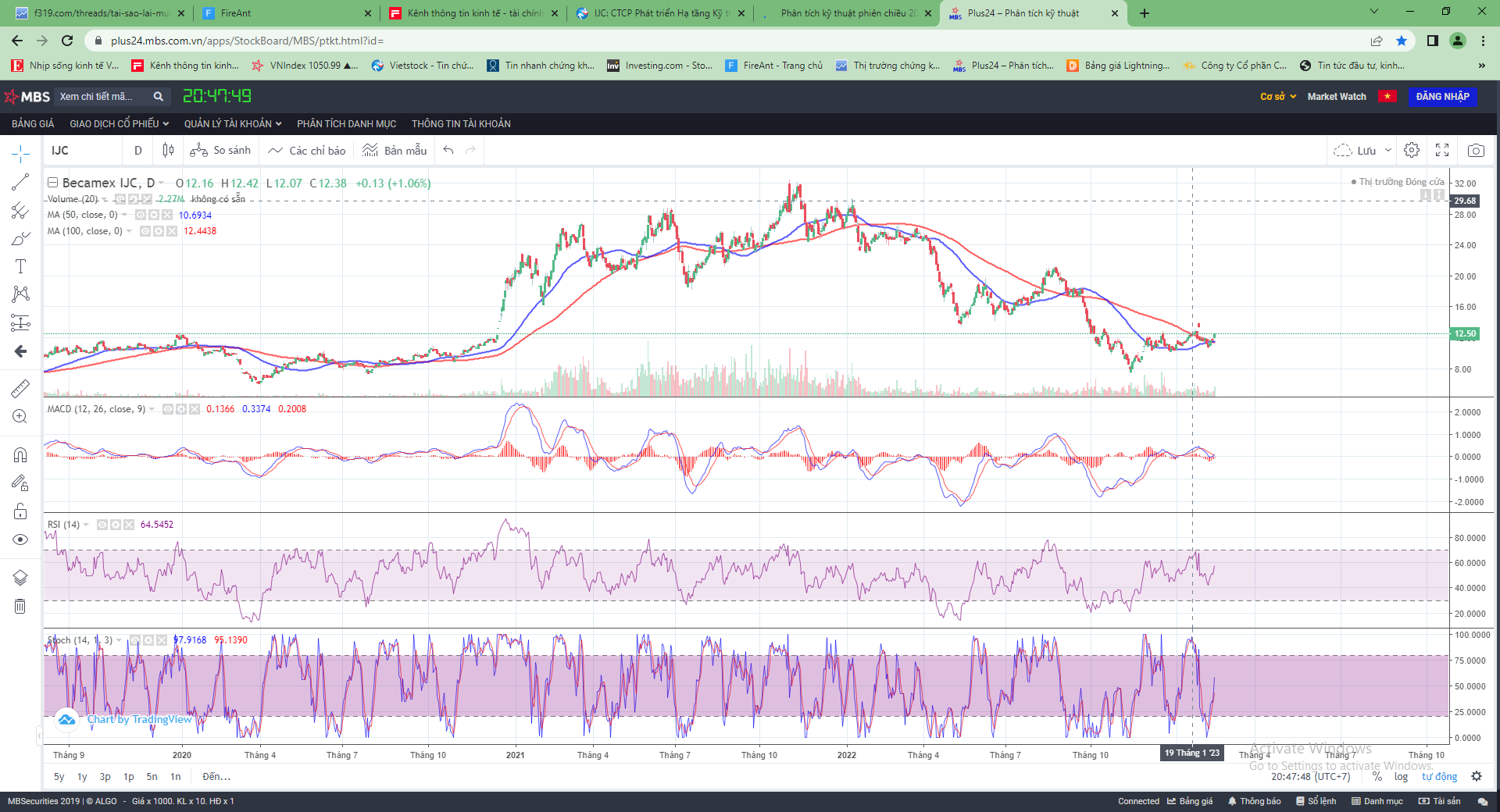Select the ruler measure tool

pos(20,388)
